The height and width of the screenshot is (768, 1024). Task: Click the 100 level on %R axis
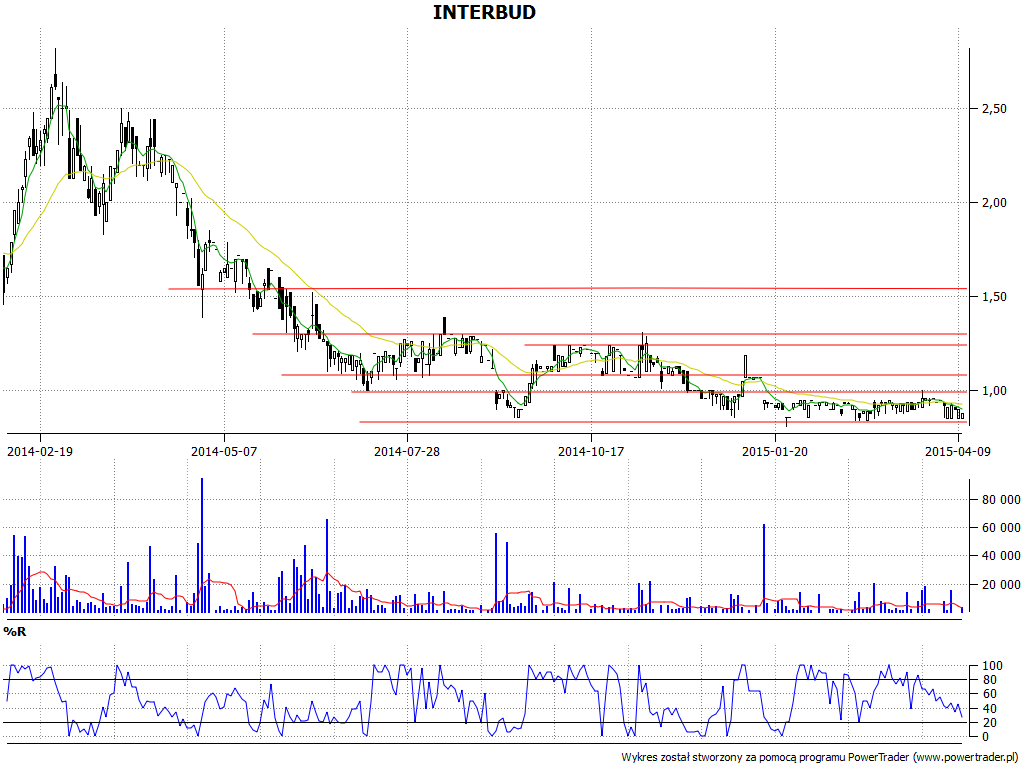pos(991,666)
